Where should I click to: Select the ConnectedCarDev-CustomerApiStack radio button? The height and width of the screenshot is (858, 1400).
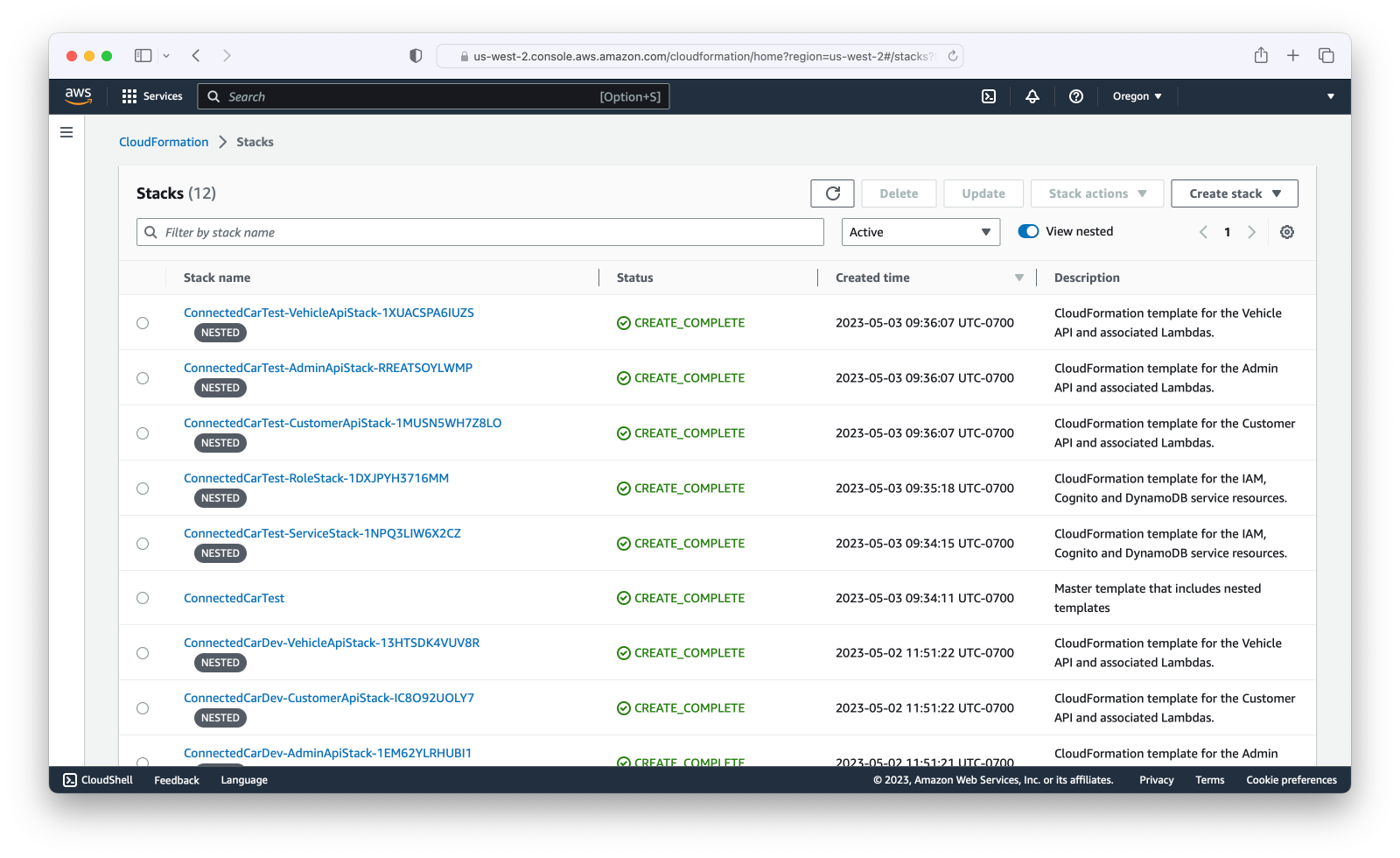[143, 708]
